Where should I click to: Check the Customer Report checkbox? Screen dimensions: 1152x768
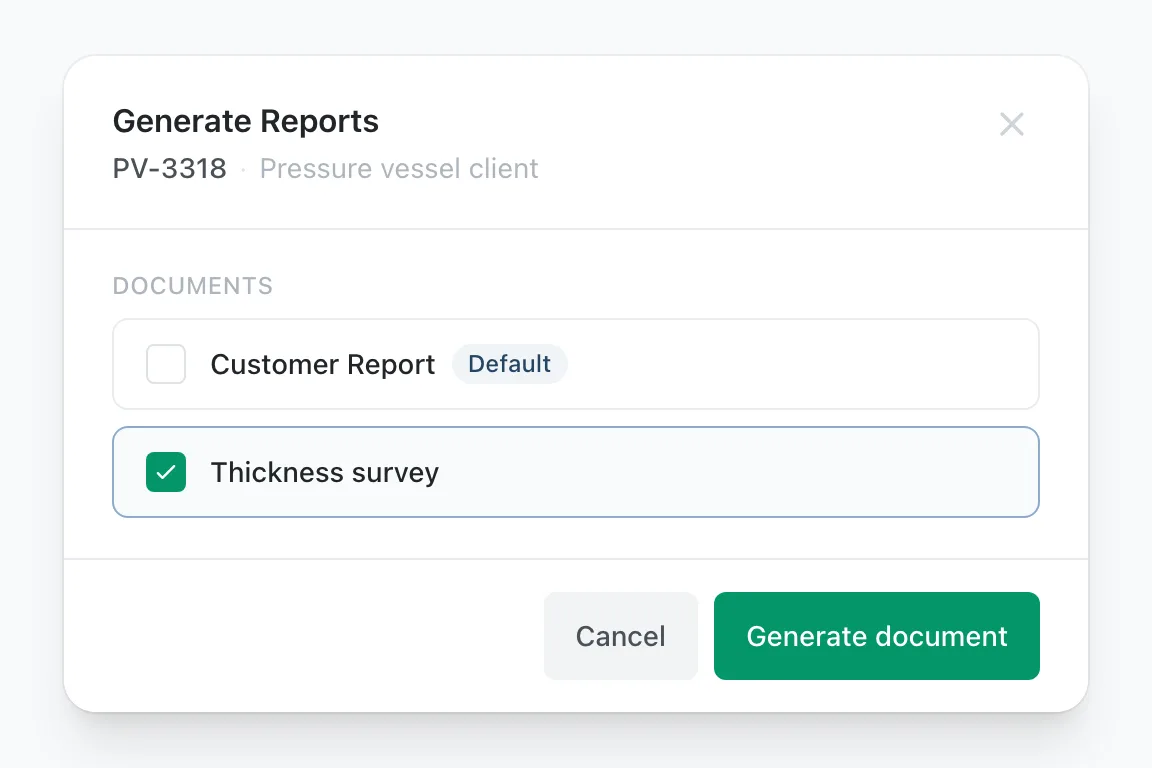(x=166, y=364)
